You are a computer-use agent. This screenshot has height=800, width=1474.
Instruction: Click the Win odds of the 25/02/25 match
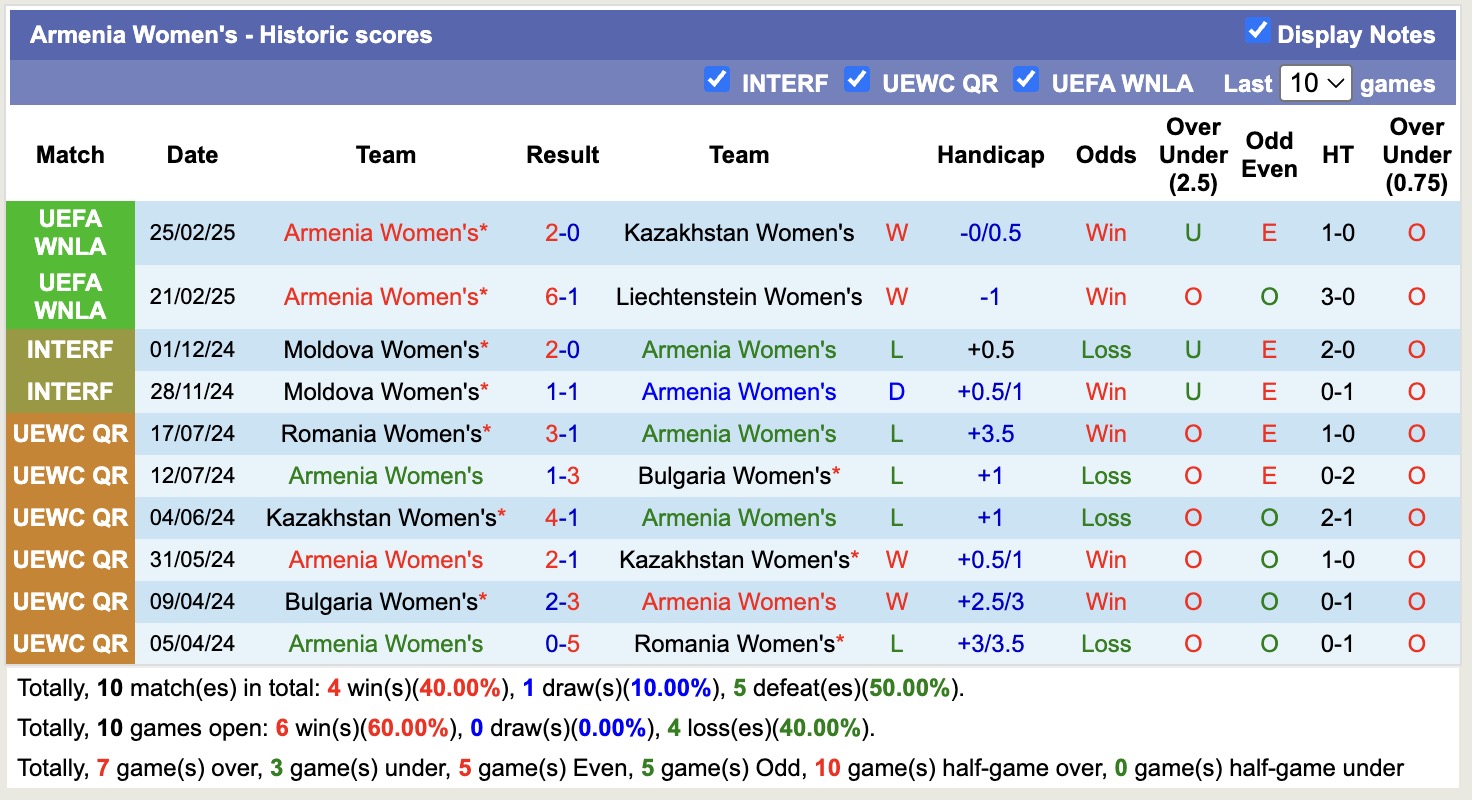(x=1105, y=233)
